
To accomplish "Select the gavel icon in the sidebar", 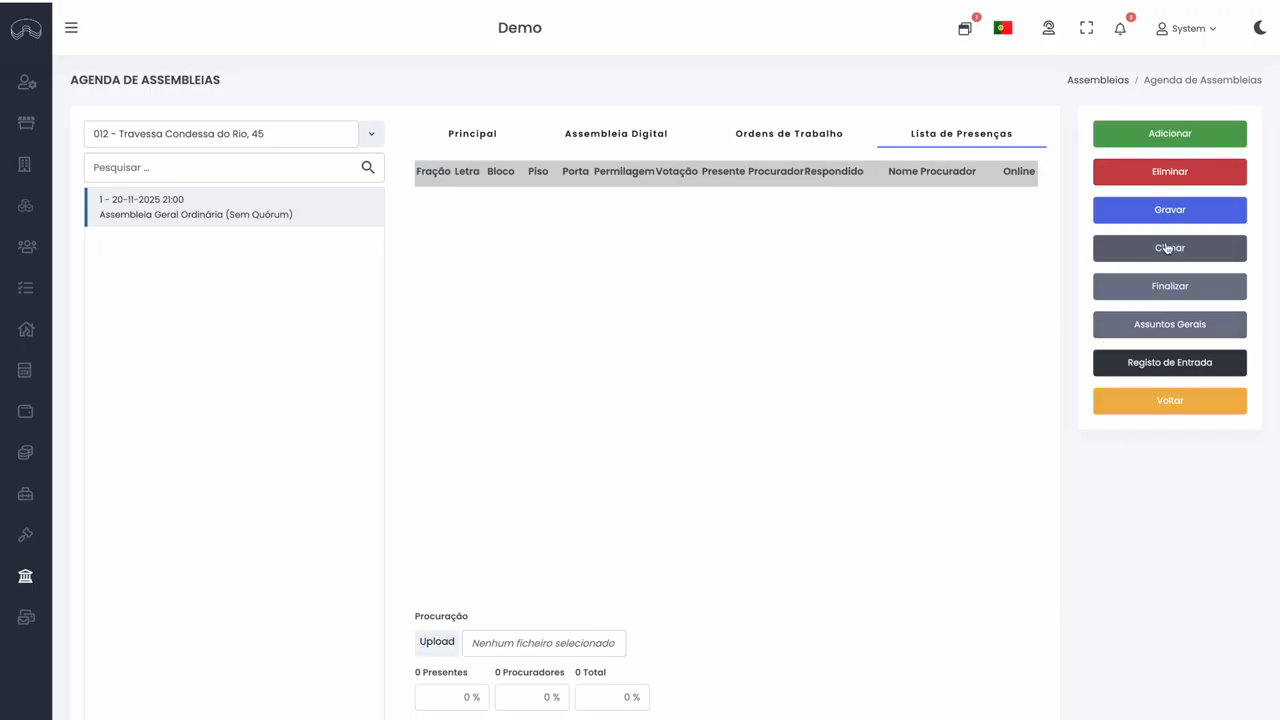I will pyautogui.click(x=26, y=534).
